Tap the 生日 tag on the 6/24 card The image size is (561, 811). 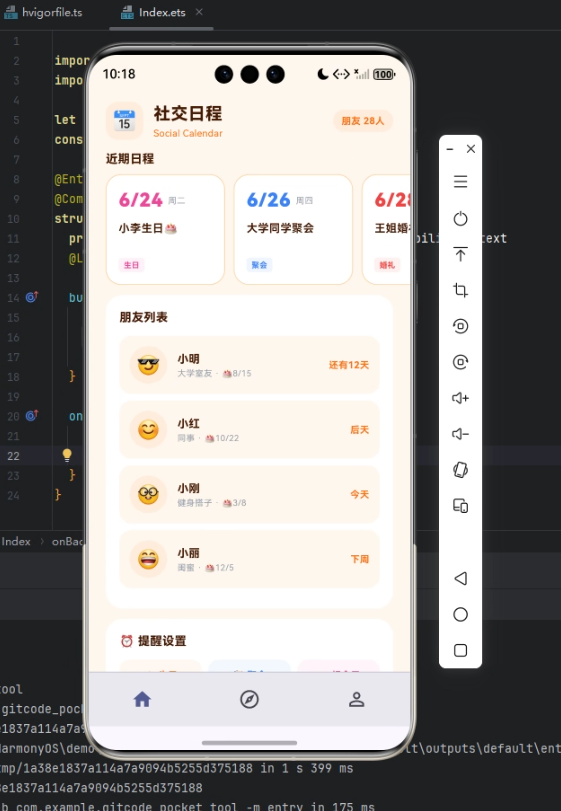point(131,265)
